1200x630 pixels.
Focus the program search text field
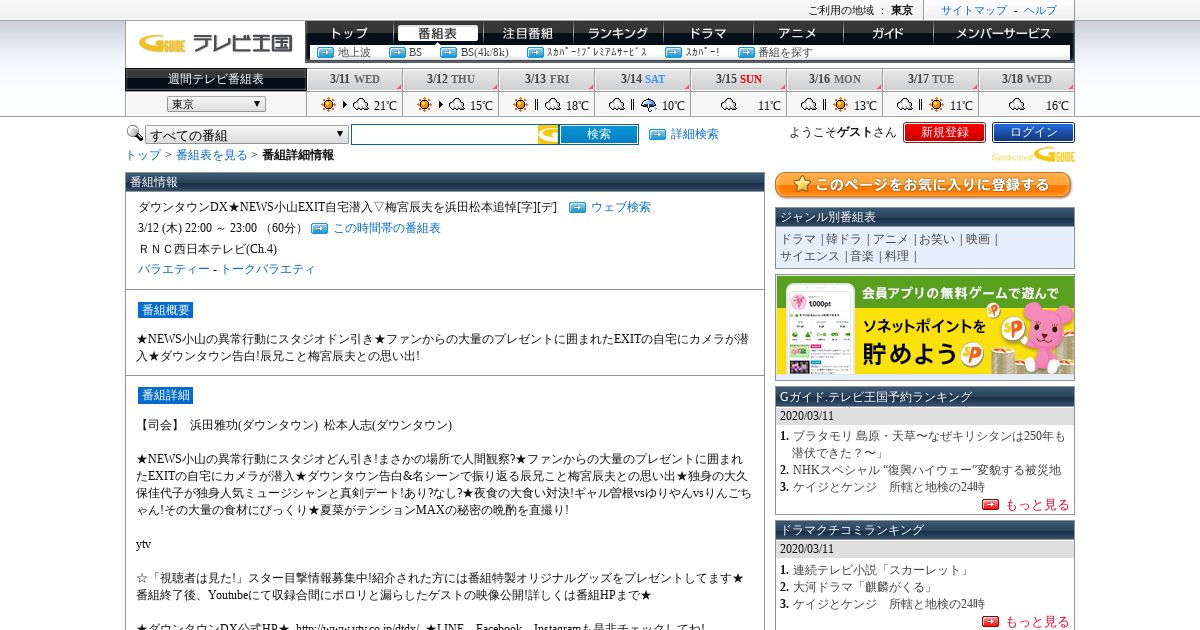click(444, 134)
